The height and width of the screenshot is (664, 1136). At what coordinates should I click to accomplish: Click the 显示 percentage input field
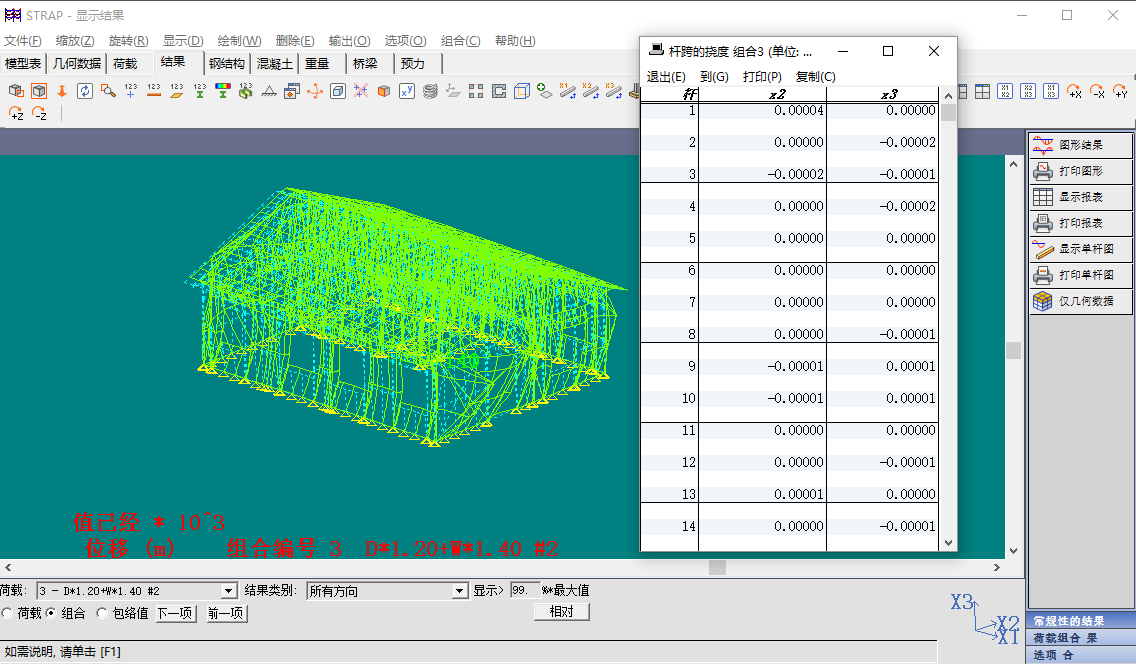coord(524,591)
